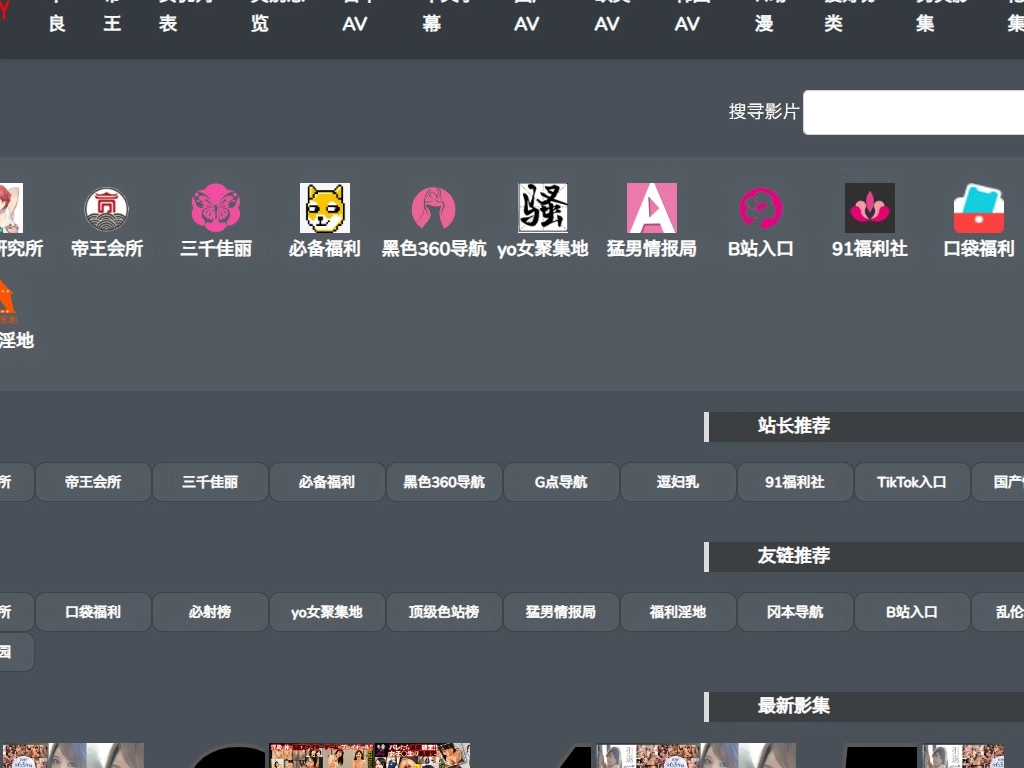Select the 顶级色站榜 link button

(x=444, y=611)
